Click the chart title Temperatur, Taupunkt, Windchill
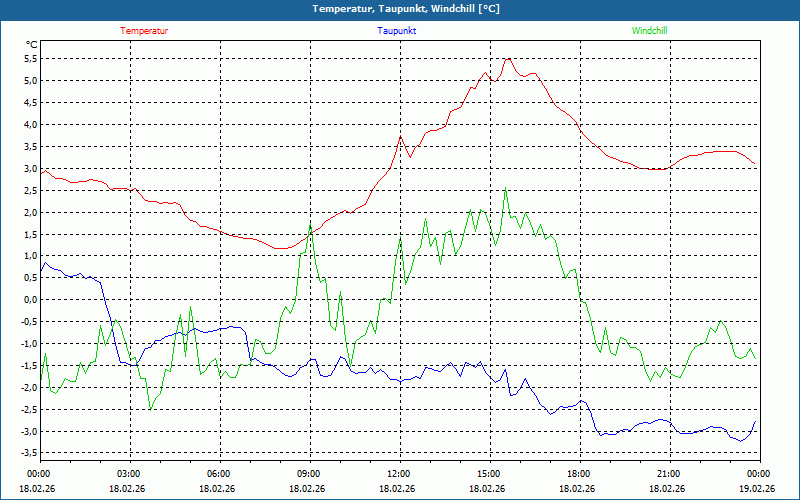Viewport: 800px width, 500px height. [405, 9]
